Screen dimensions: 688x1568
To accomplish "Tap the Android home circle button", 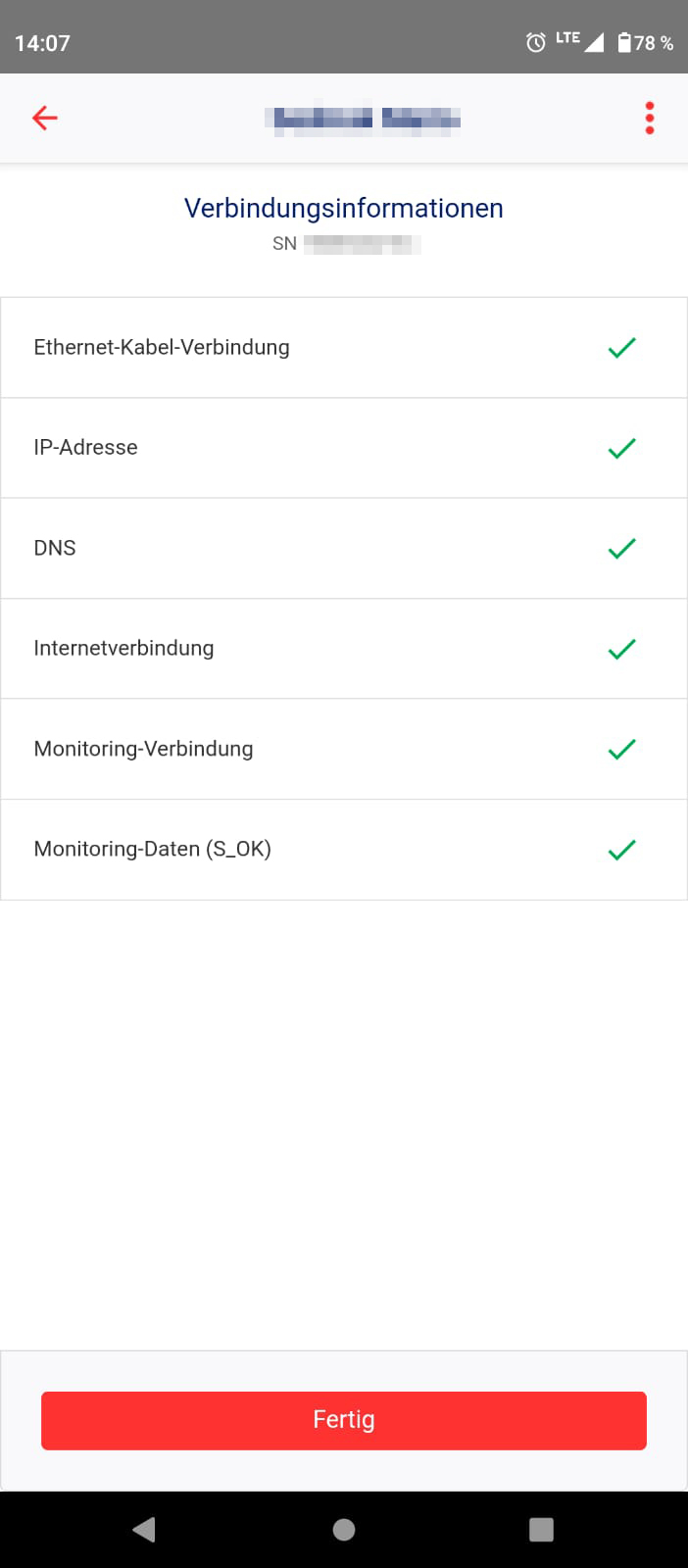I will 344,1530.
